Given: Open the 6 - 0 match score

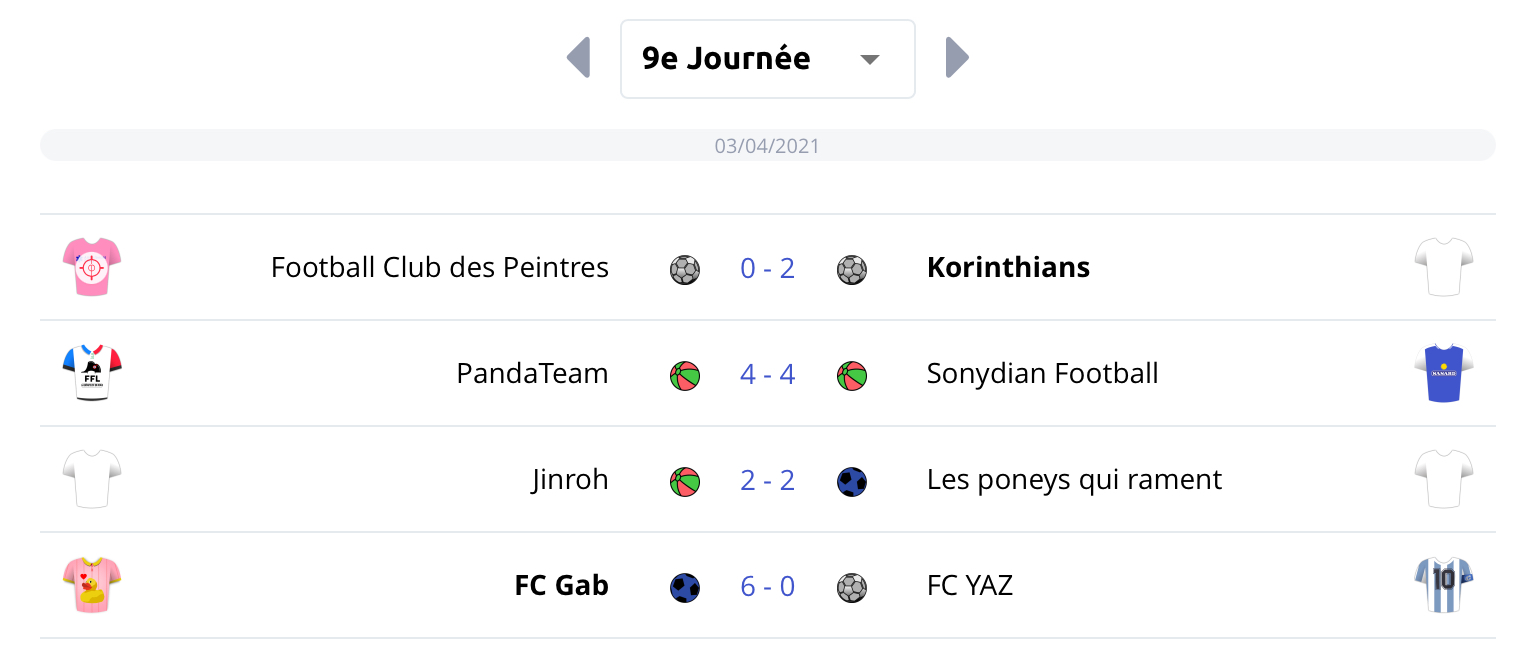Looking at the screenshot, I should coord(767,586).
